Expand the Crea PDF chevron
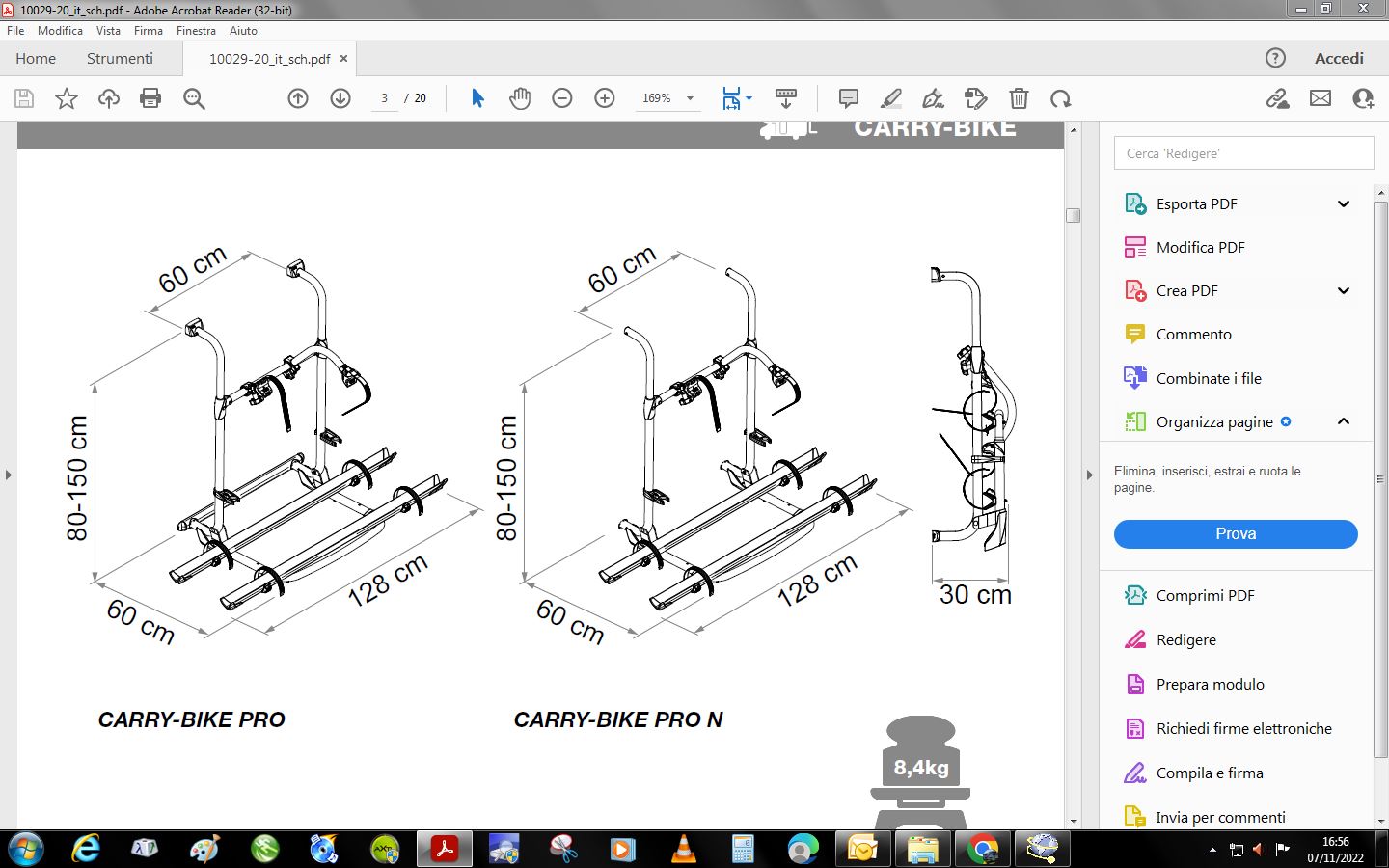1389x868 pixels. tap(1344, 290)
